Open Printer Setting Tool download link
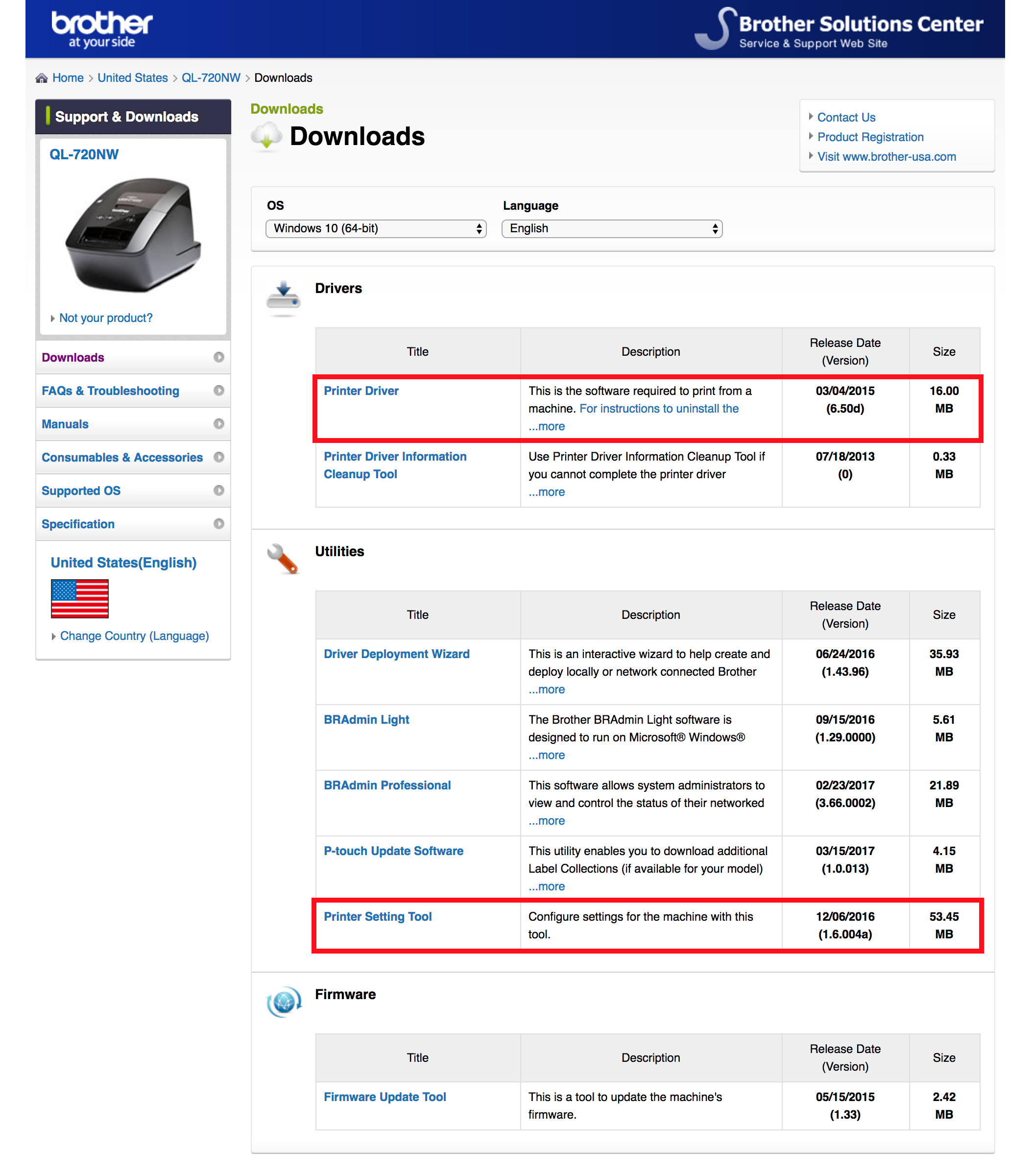The height and width of the screenshot is (1176, 1033). [x=377, y=916]
